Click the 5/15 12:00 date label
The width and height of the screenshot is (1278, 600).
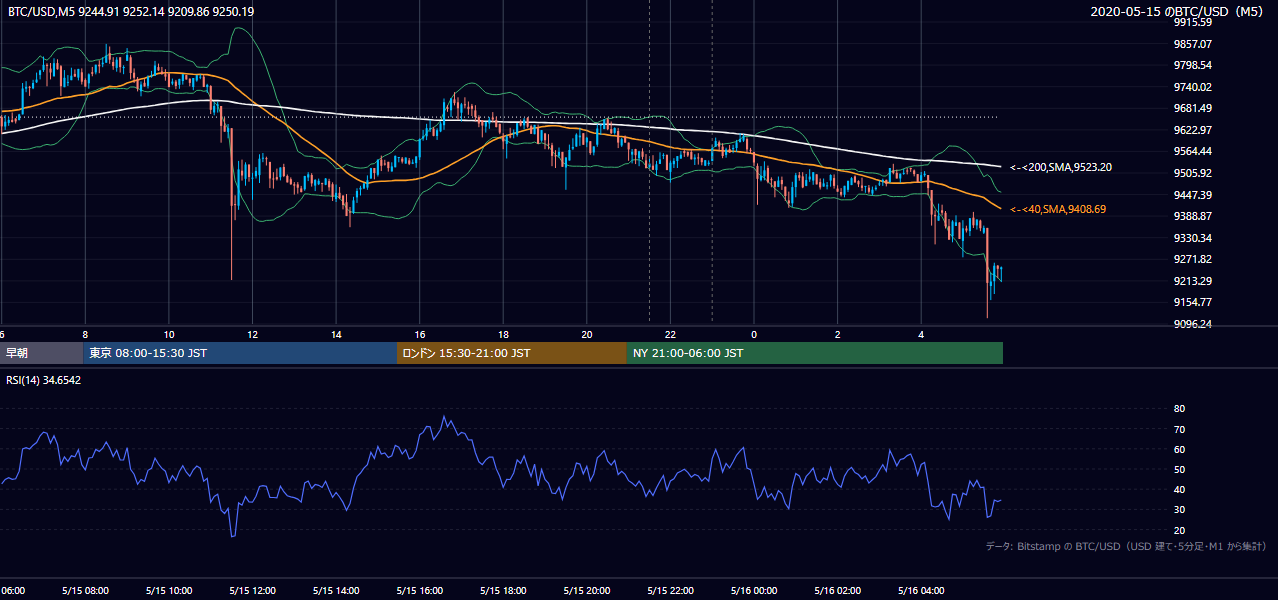click(252, 591)
